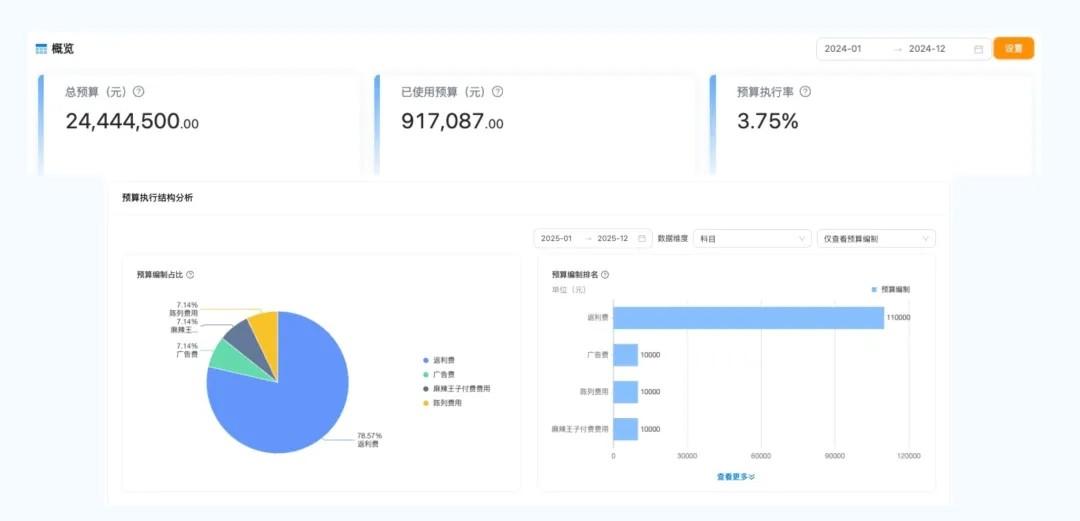Viewport: 1080px width, 521px height.
Task: Open calendar icon in 2025 date range
Action: coord(642,238)
